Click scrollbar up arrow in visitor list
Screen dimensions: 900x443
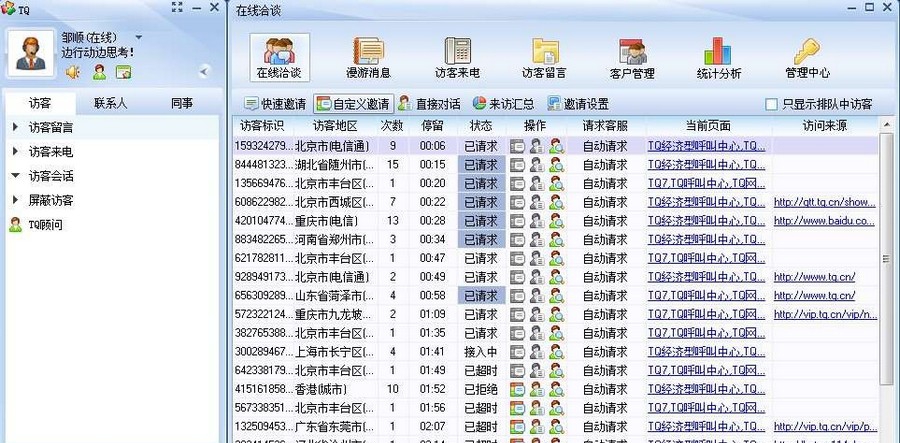(886, 125)
